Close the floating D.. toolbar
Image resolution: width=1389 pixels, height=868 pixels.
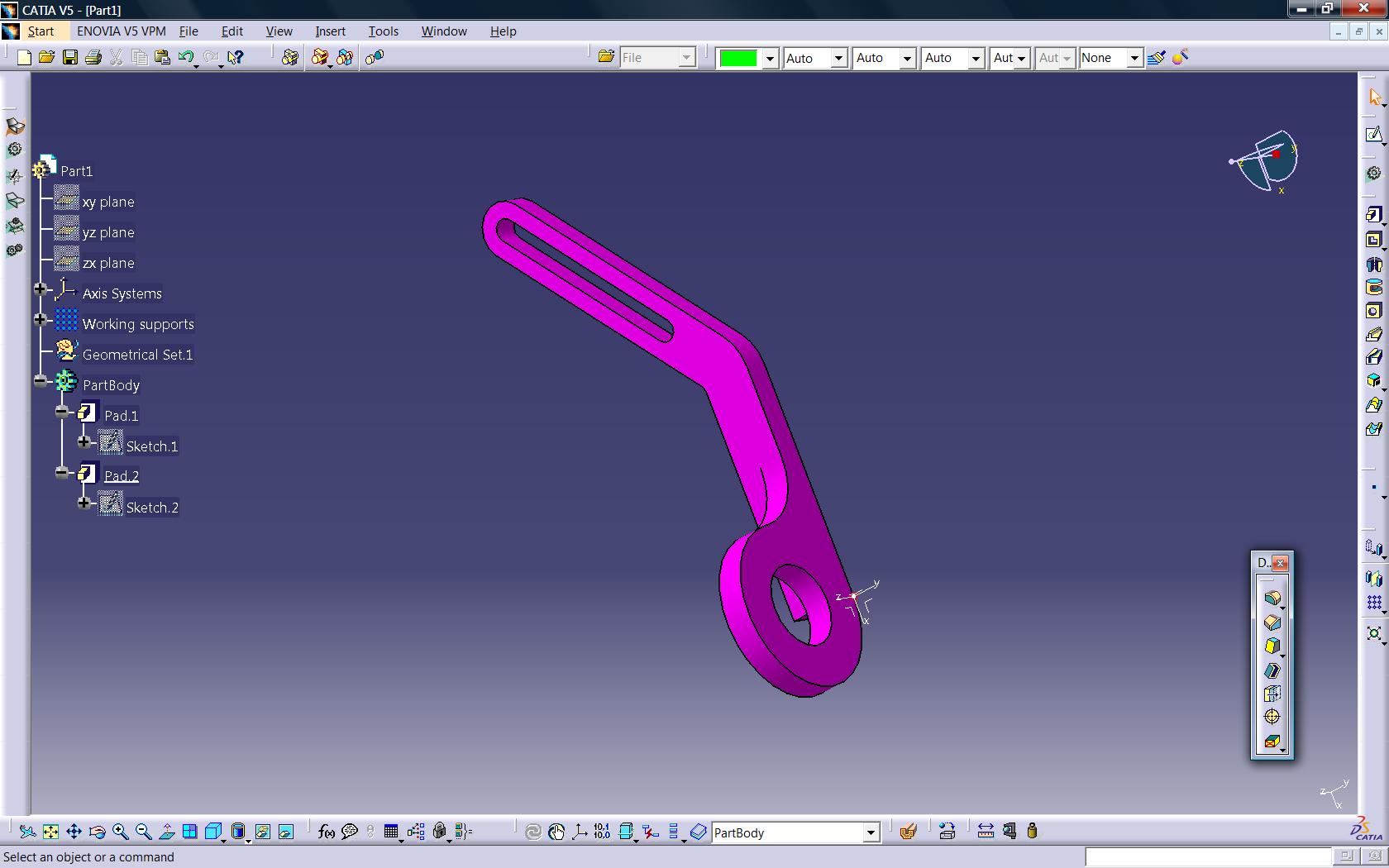[1280, 563]
